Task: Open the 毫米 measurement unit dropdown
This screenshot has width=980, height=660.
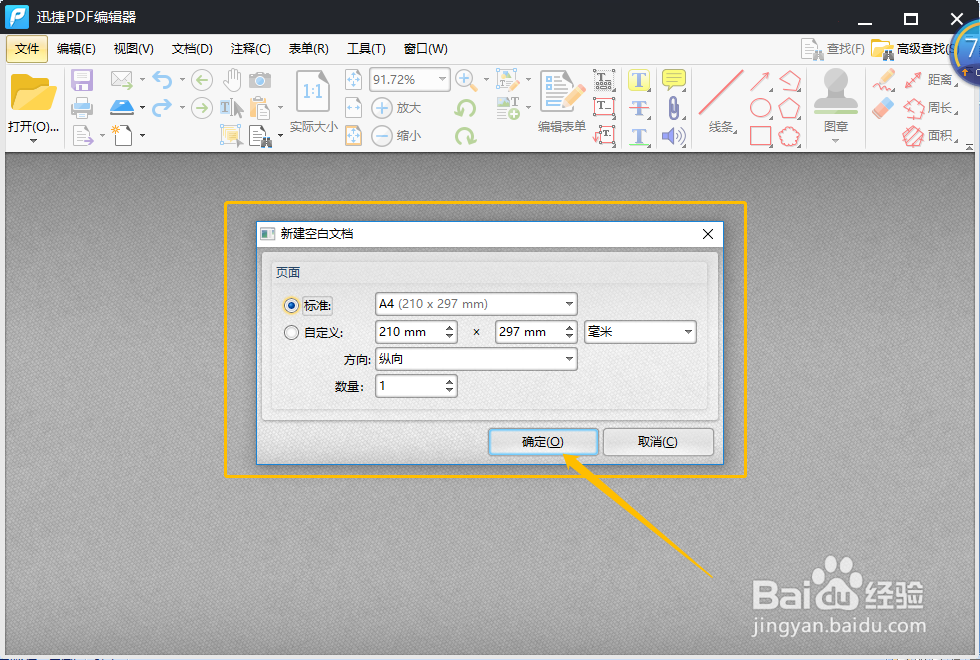Action: tap(640, 332)
